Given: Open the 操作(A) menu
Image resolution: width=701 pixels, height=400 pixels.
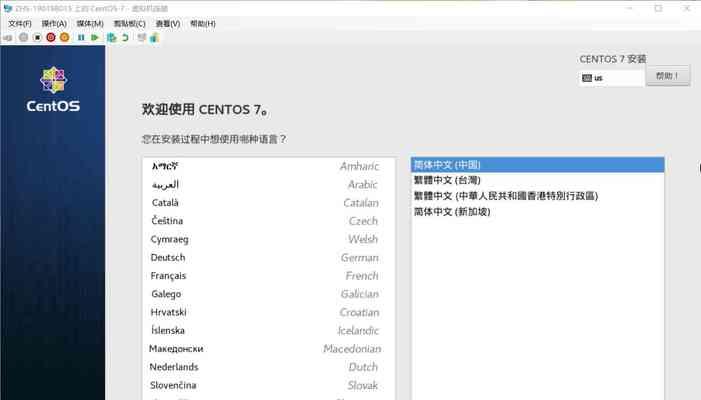Looking at the screenshot, I should coord(54,24).
